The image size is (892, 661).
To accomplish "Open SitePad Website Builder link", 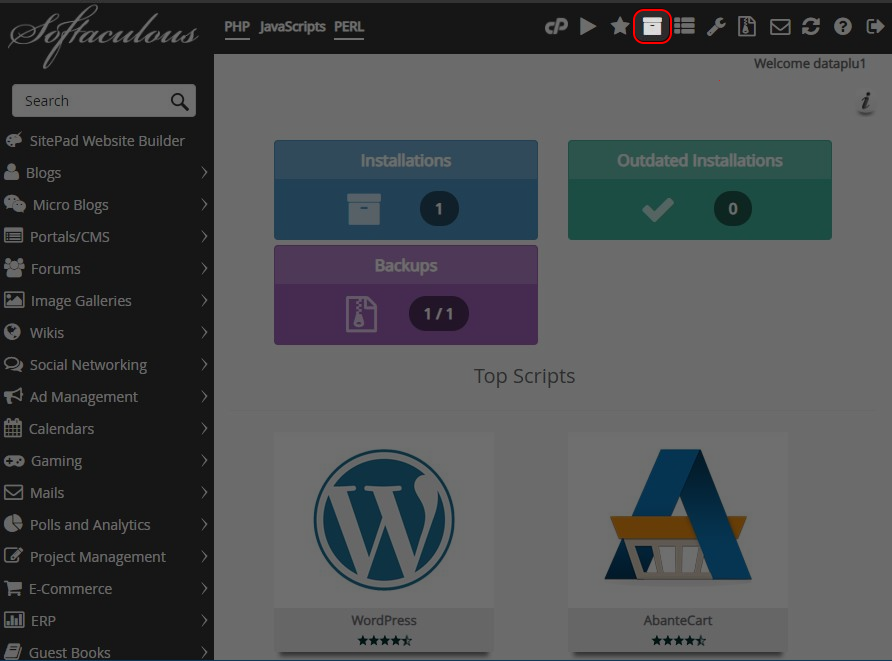I will (x=107, y=141).
